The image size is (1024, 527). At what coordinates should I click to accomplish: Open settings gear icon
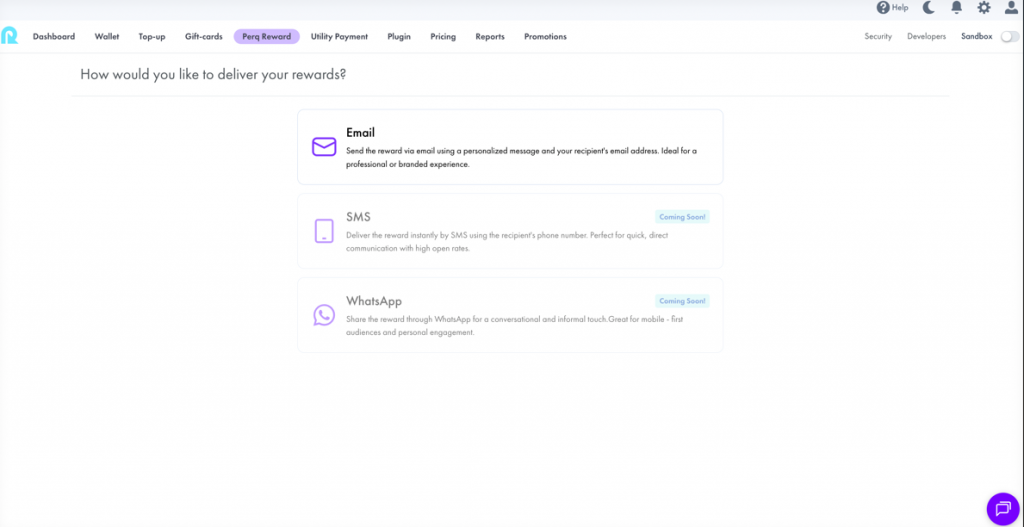click(984, 8)
